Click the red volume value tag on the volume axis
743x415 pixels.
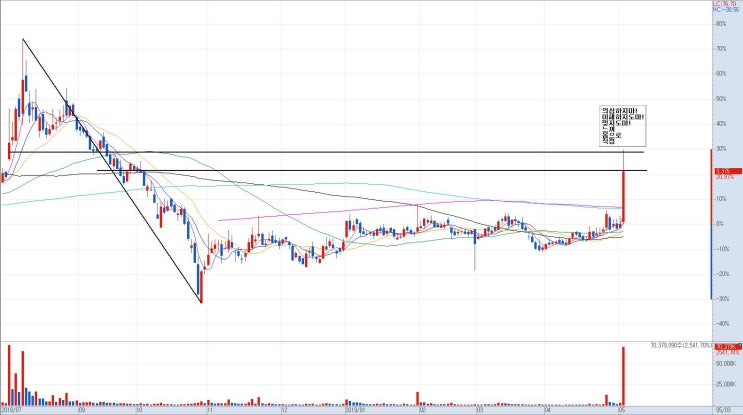[728, 347]
